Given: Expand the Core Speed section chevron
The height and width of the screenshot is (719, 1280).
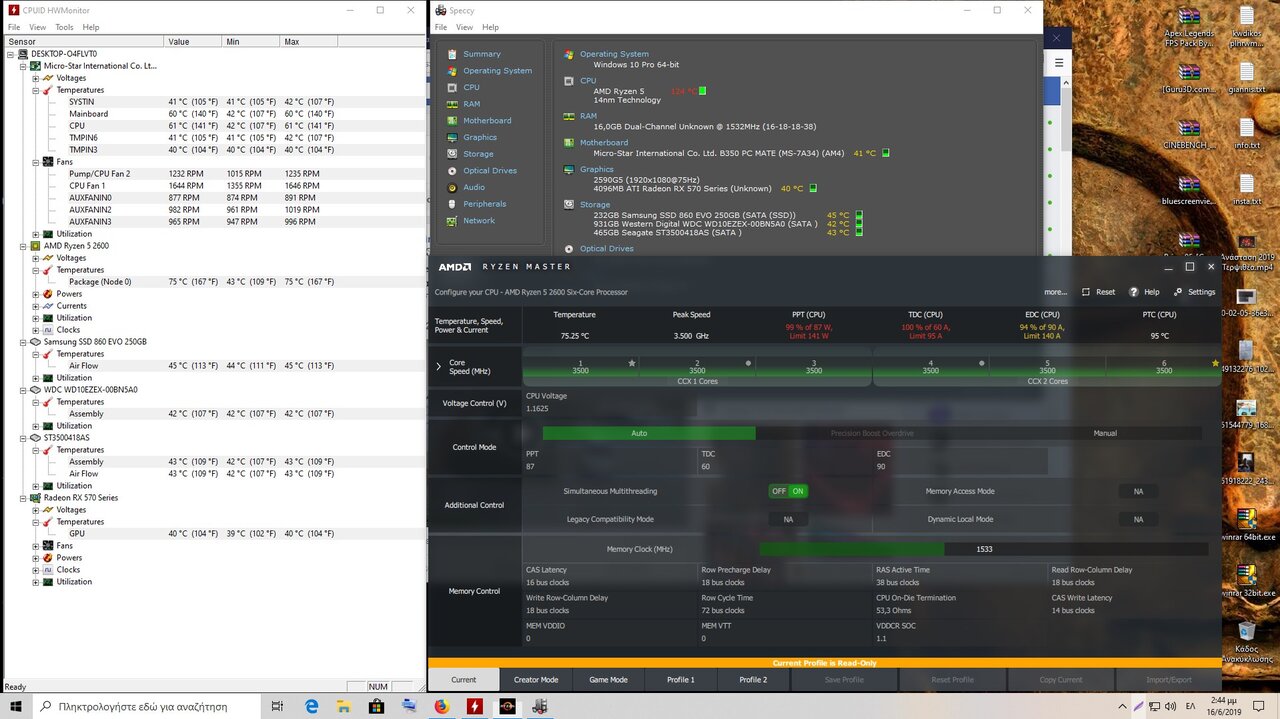Looking at the screenshot, I should (438, 367).
